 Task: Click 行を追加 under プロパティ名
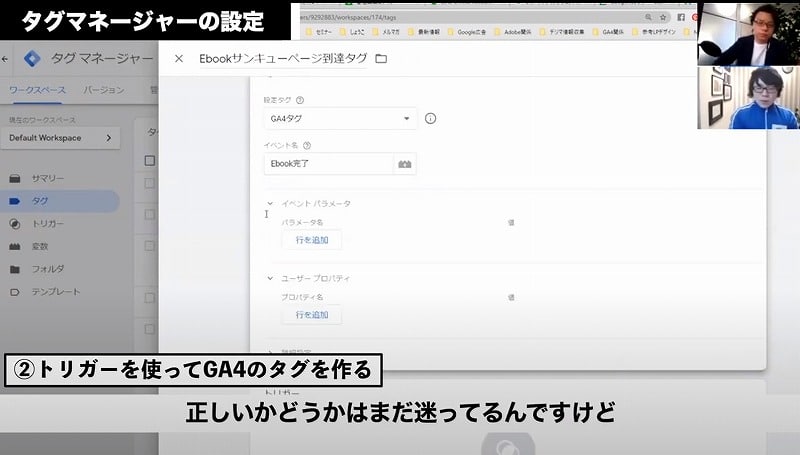[312, 315]
